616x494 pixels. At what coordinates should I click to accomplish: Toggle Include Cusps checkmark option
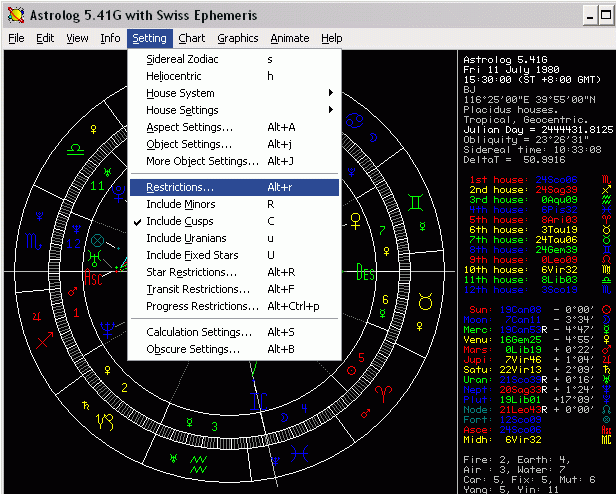pyautogui.click(x=234, y=221)
